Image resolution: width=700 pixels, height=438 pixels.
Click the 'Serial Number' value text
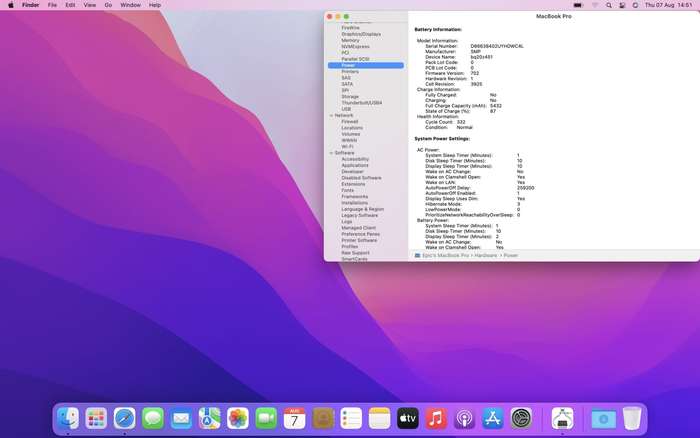pos(497,46)
